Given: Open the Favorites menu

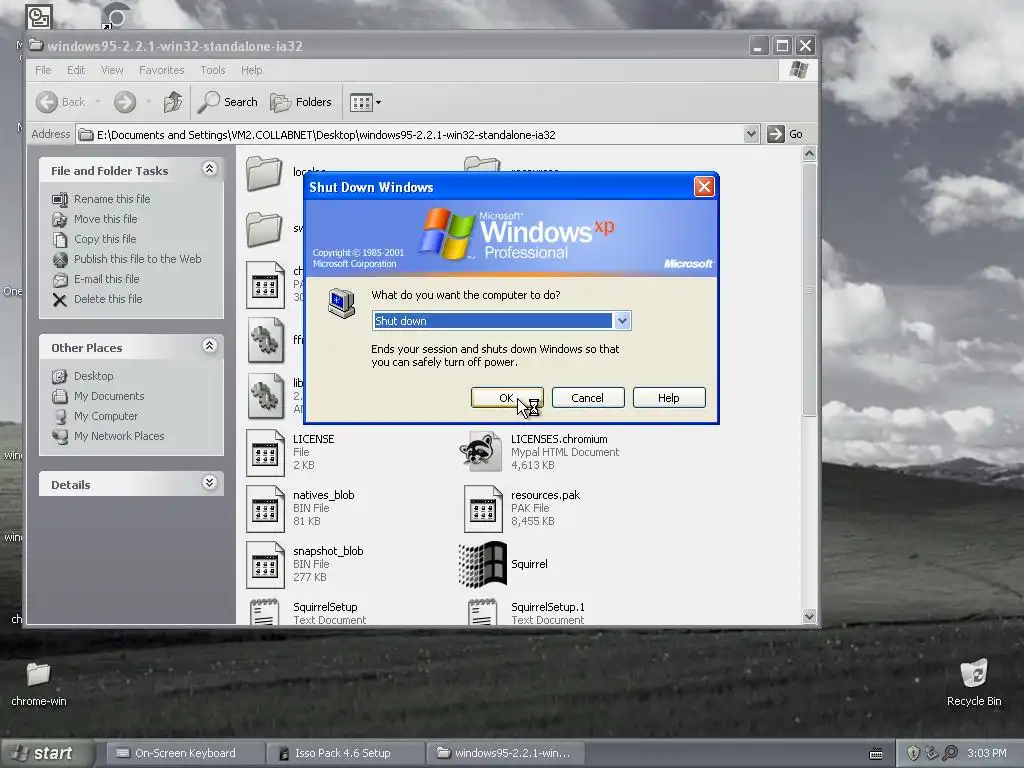Looking at the screenshot, I should point(161,70).
